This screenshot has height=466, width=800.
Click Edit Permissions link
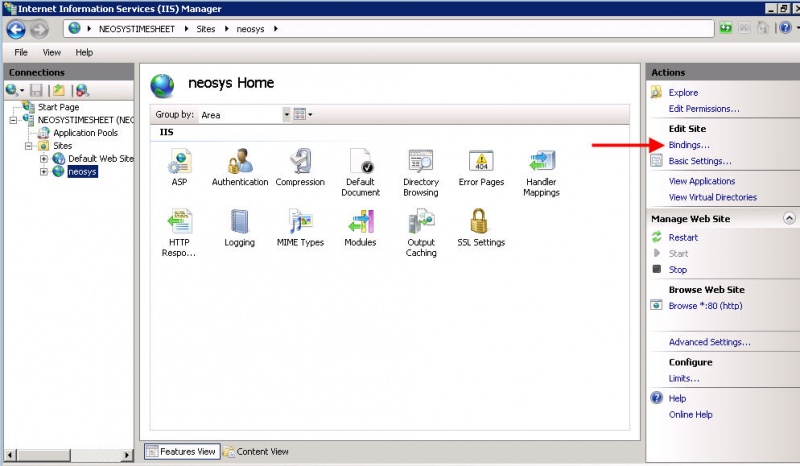pos(704,109)
